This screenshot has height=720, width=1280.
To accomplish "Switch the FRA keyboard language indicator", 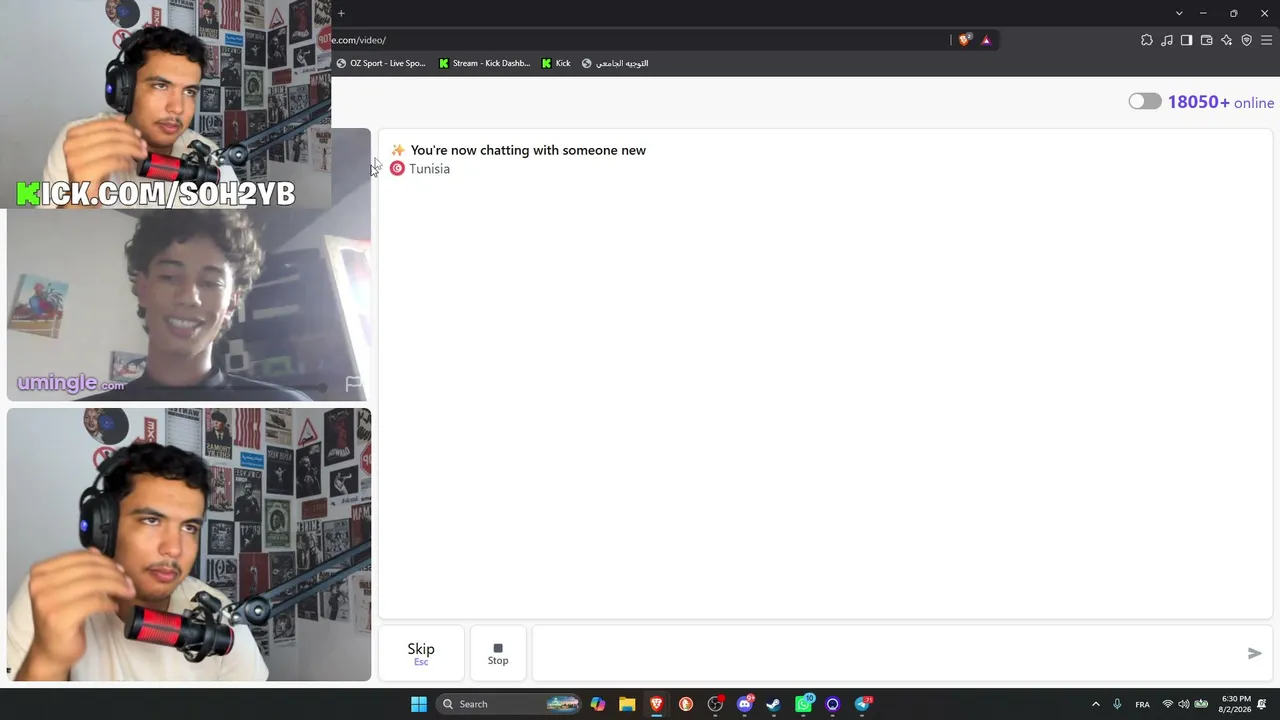I will click(1142, 704).
